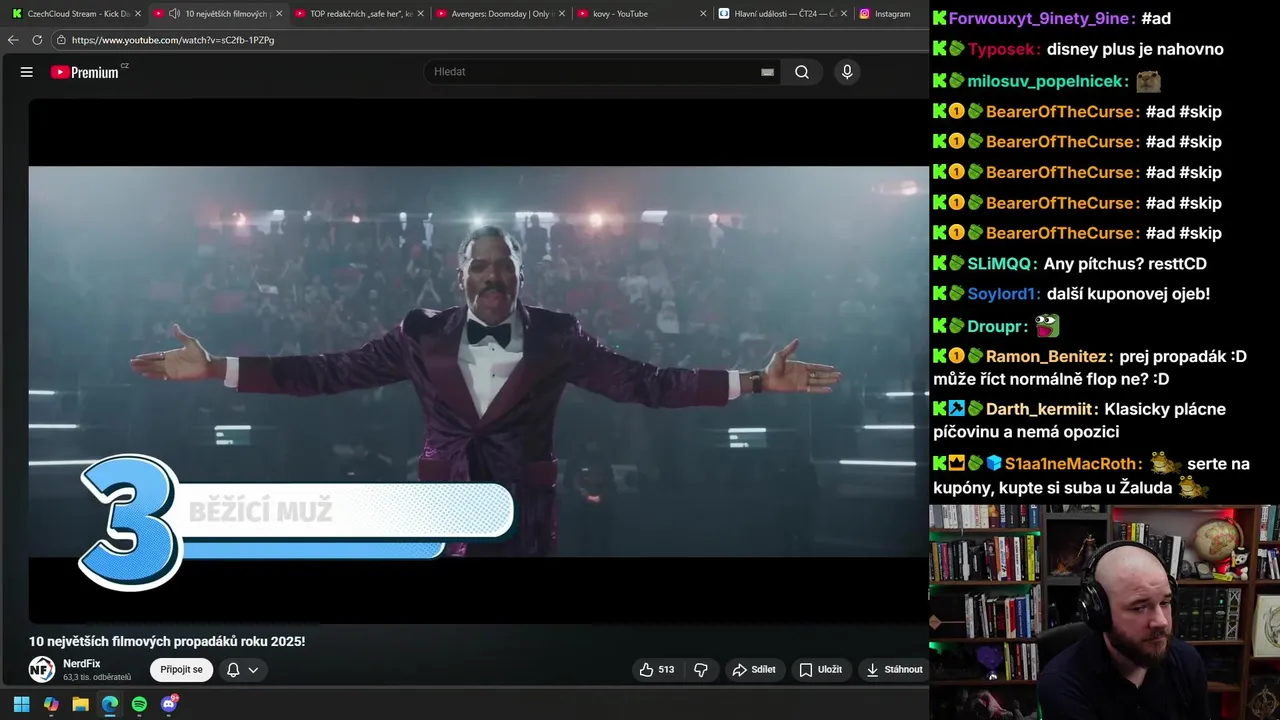Click chat username Typosek
Viewport: 1280px width, 720px height.
1003,49
